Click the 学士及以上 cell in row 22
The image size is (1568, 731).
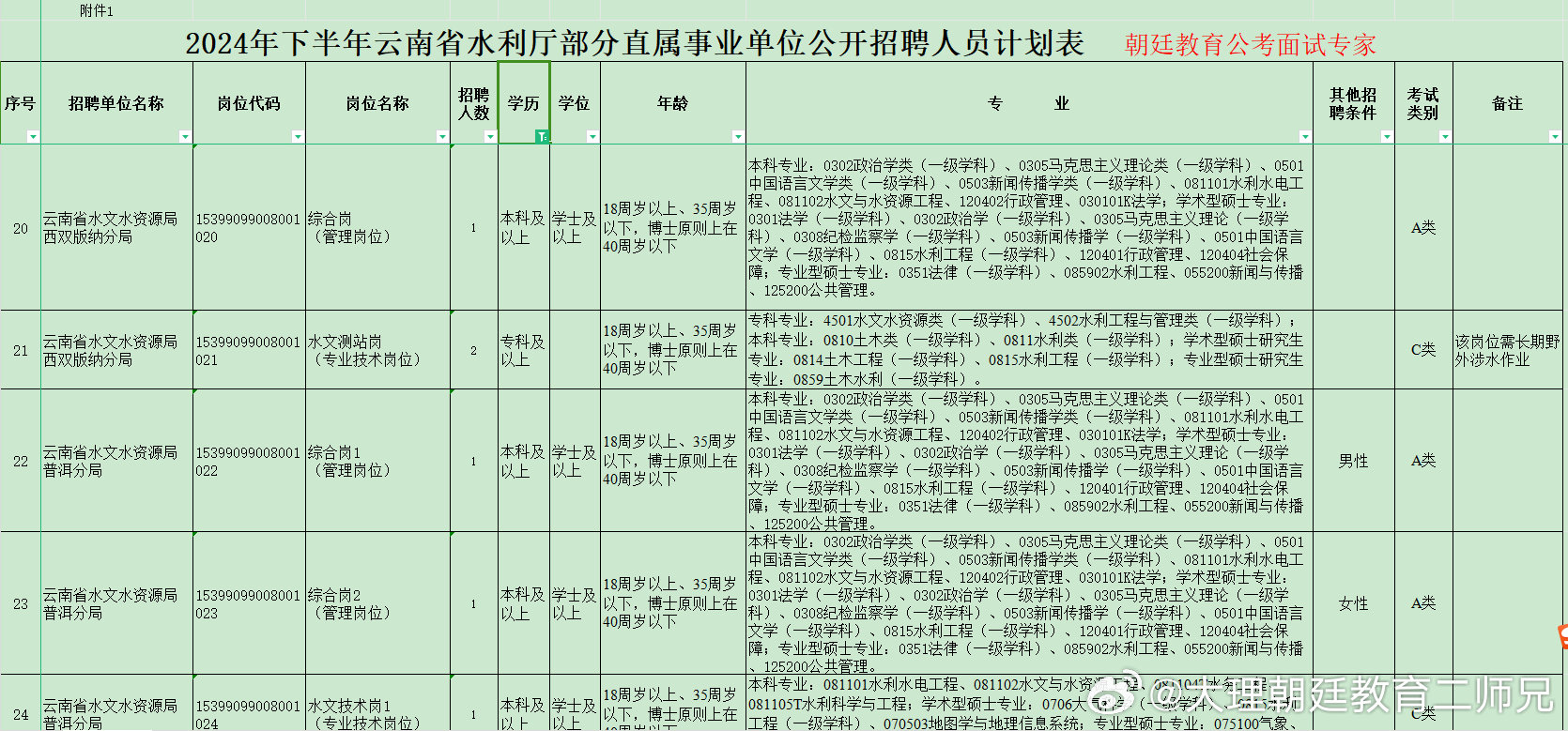point(575,461)
